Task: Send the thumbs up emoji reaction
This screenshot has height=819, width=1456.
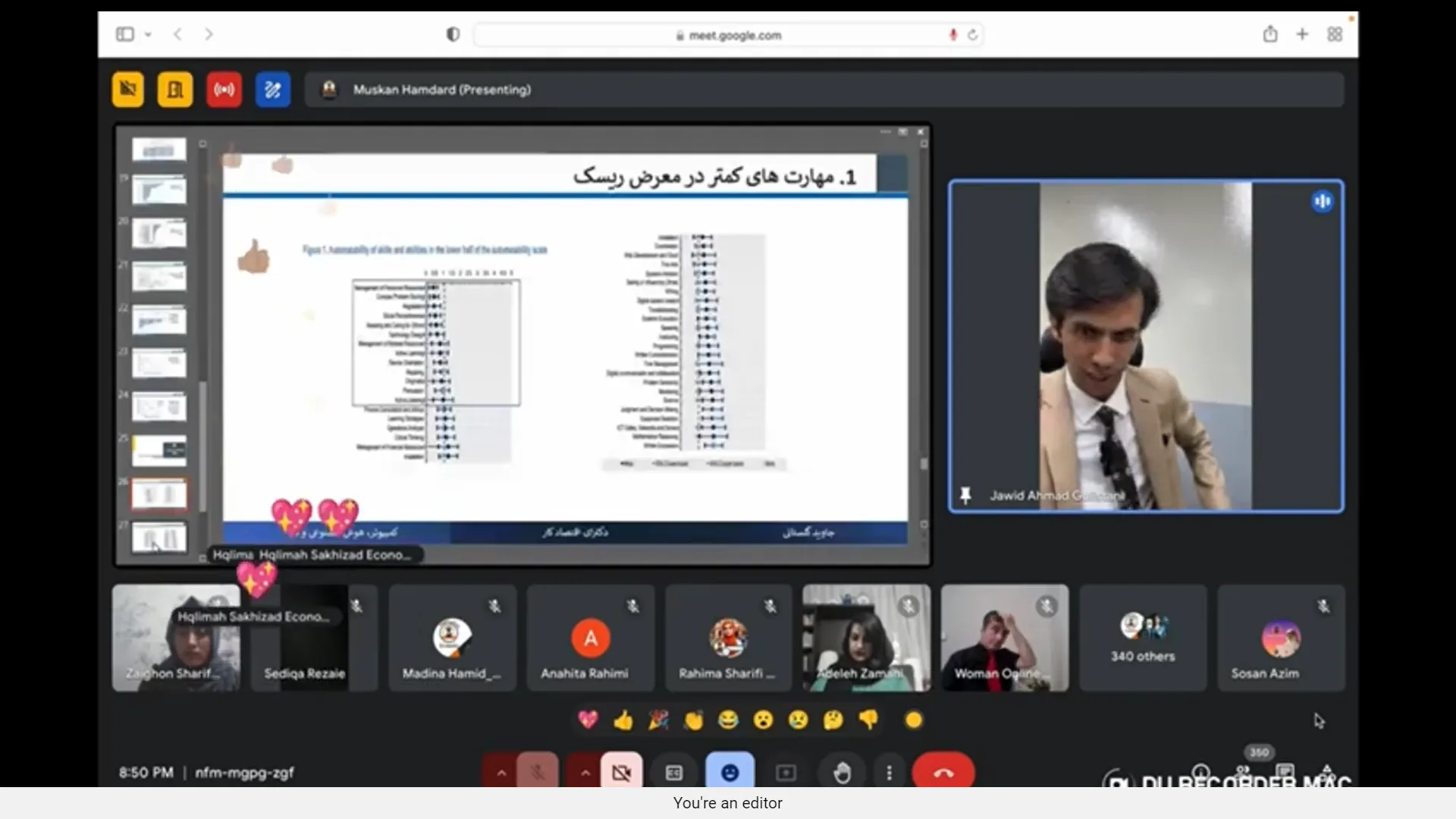Action: coord(623,720)
